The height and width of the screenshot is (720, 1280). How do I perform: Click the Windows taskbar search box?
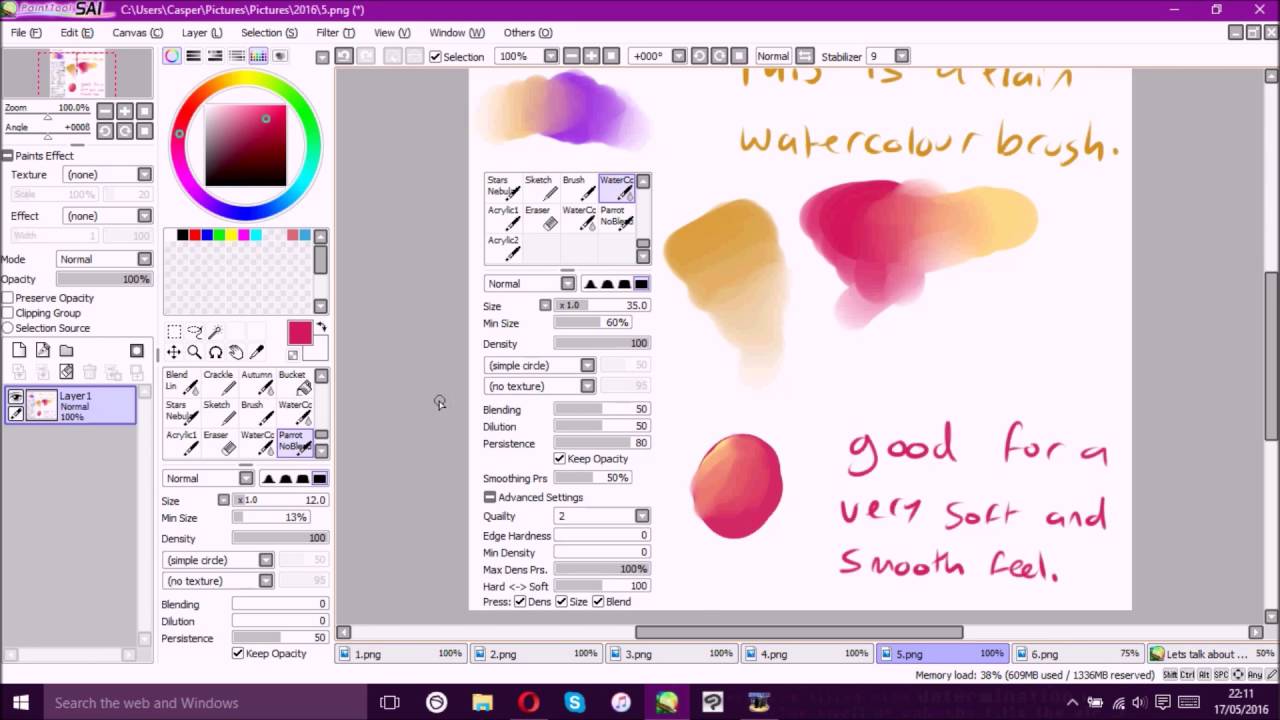205,703
